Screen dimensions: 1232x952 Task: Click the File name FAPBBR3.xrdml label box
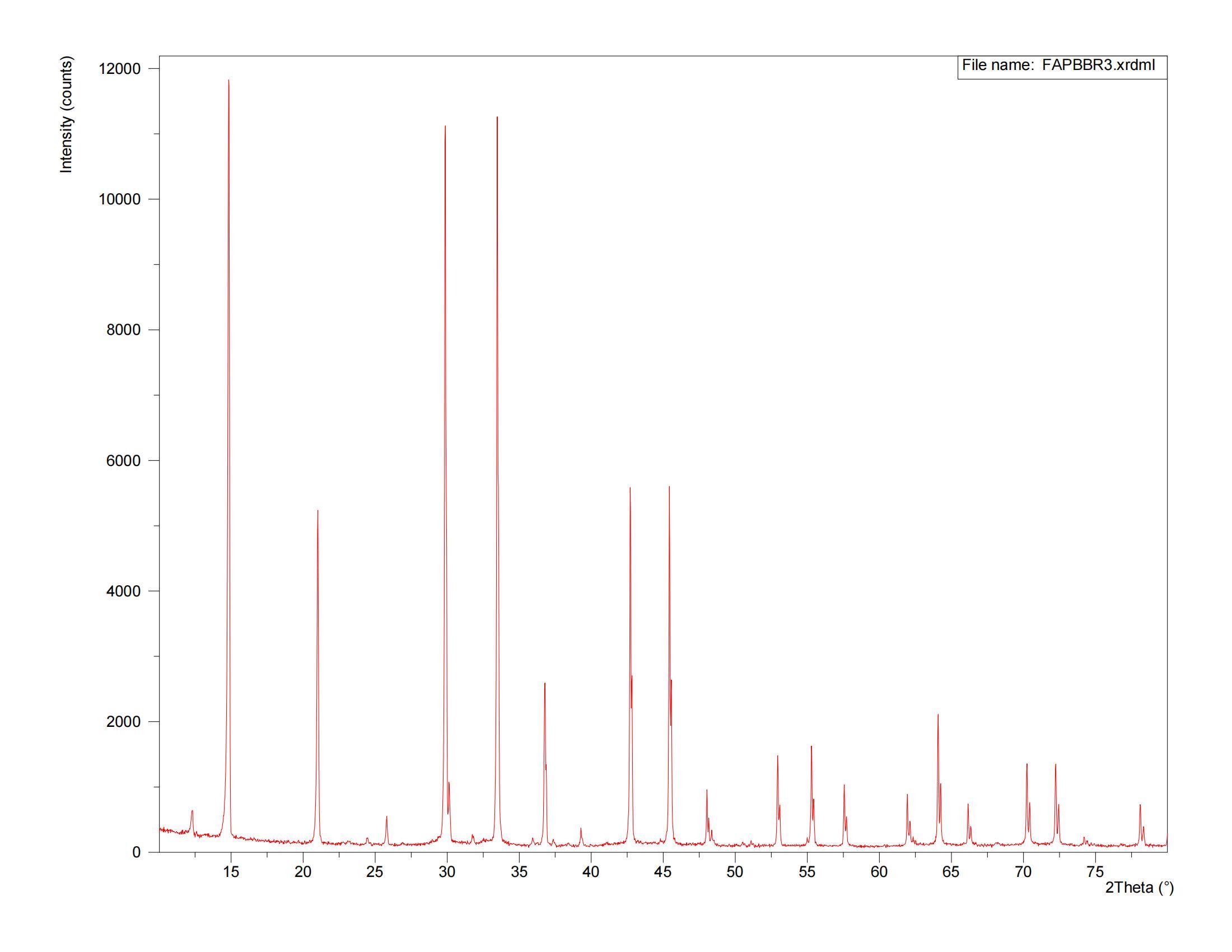click(1061, 66)
